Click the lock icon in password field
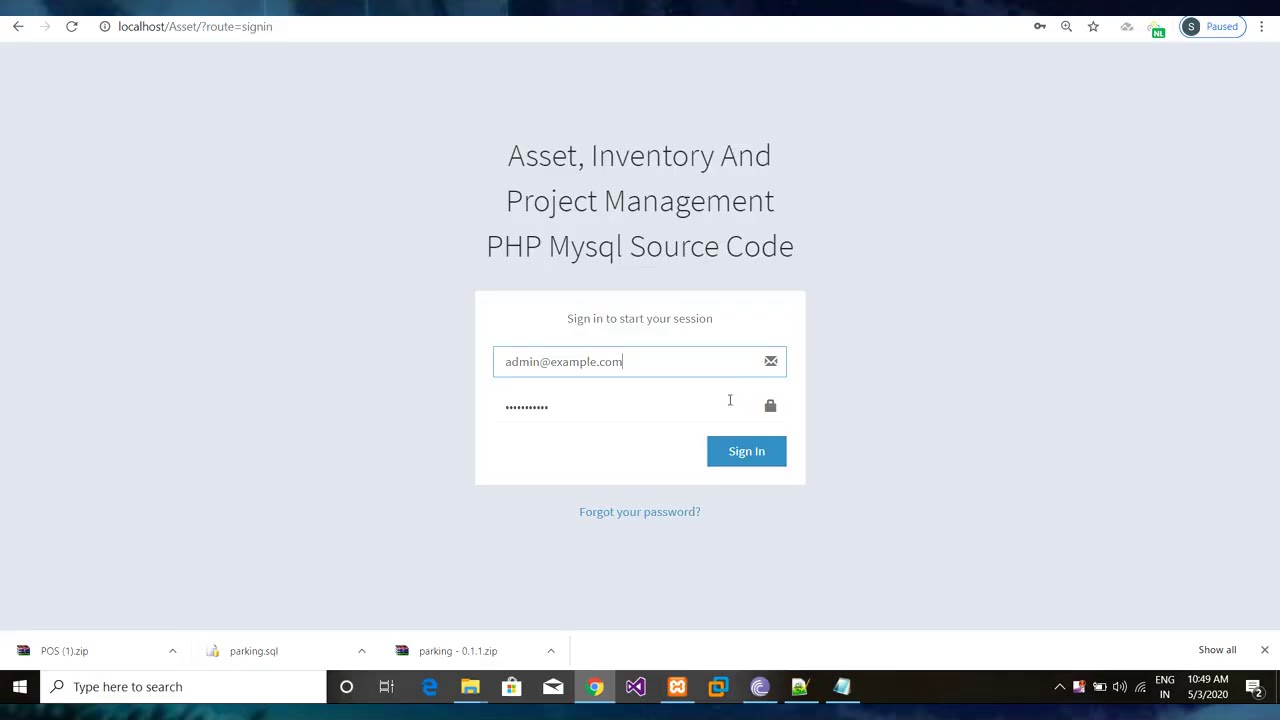This screenshot has height=720, width=1280. click(770, 405)
